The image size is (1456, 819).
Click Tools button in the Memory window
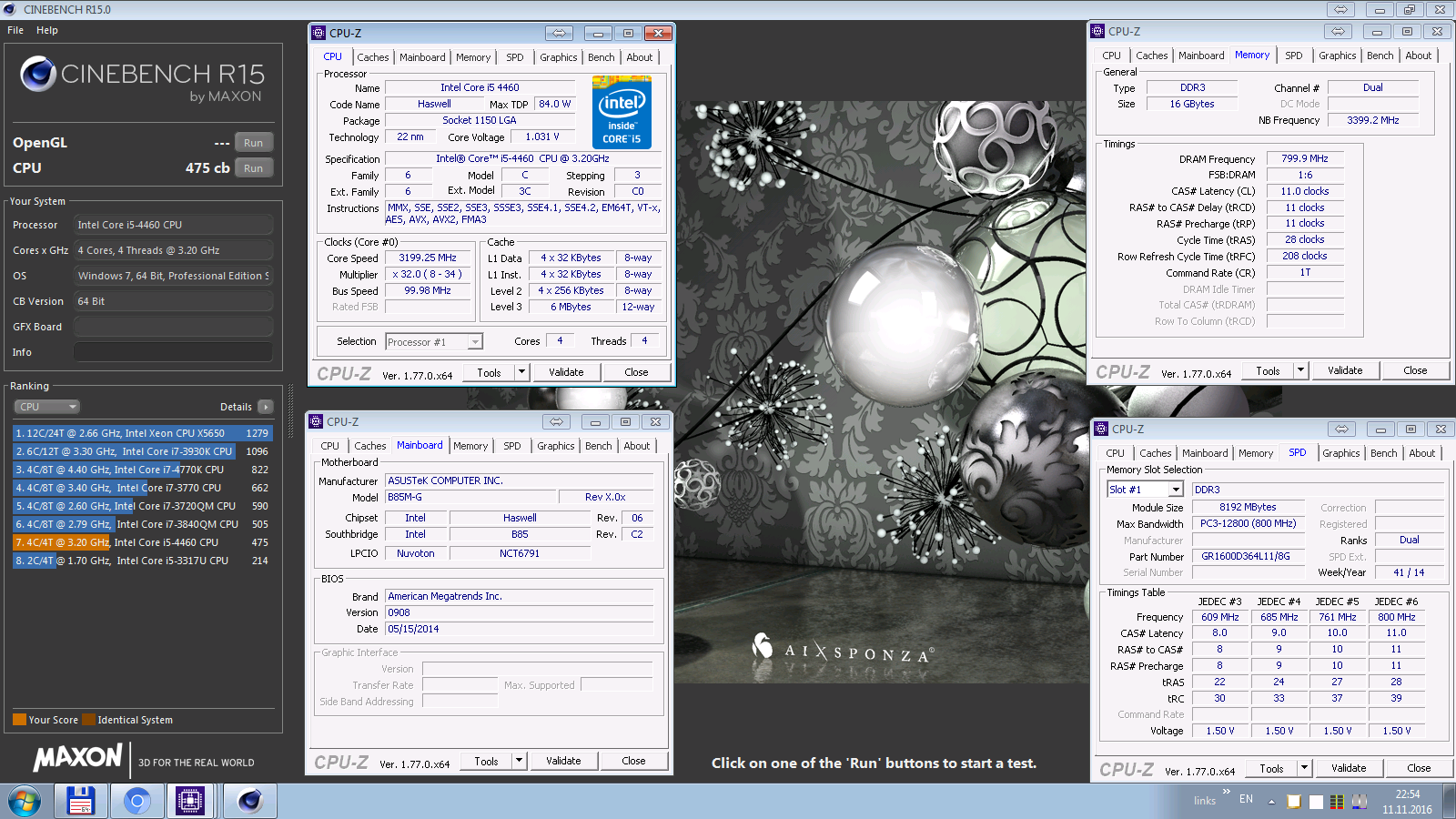[1268, 370]
